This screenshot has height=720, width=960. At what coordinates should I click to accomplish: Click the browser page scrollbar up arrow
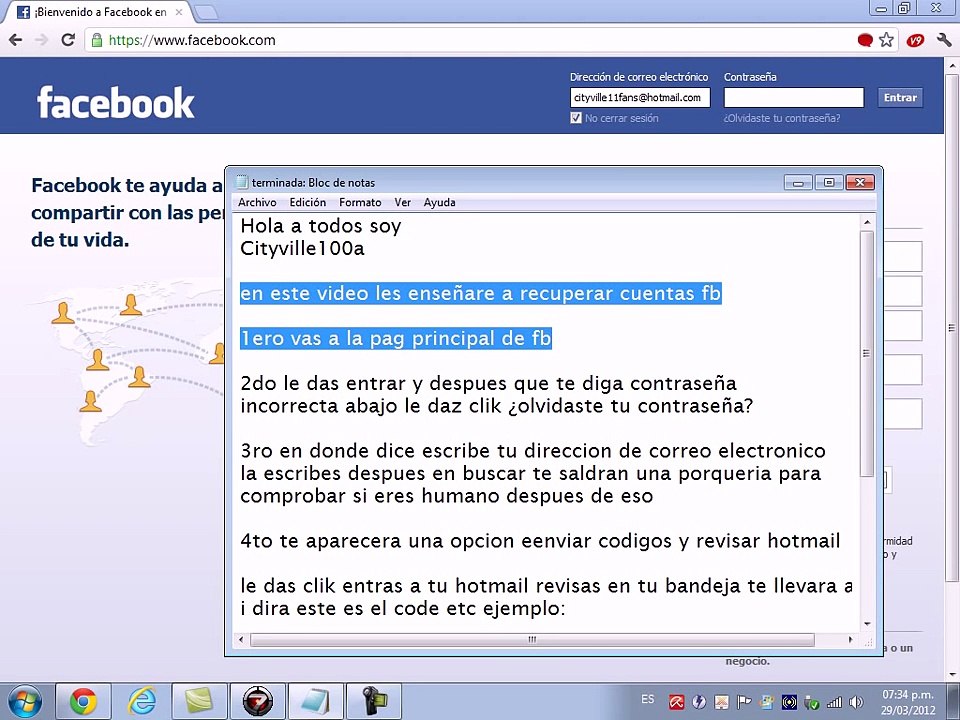tap(952, 66)
